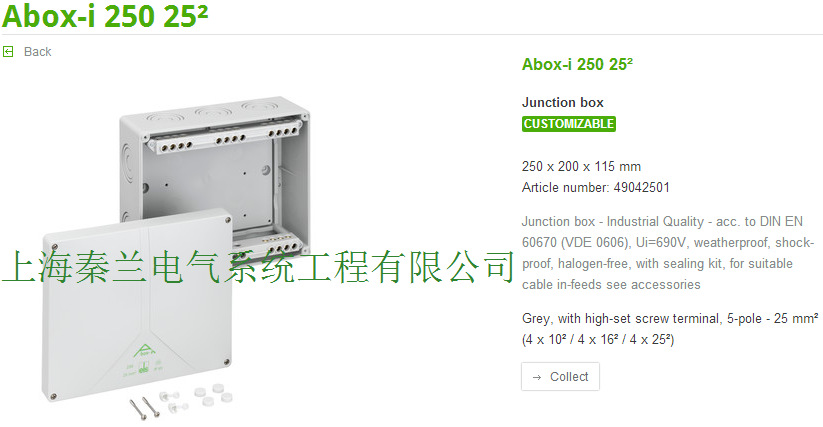Click the green Back arrow icon

pos(8,51)
